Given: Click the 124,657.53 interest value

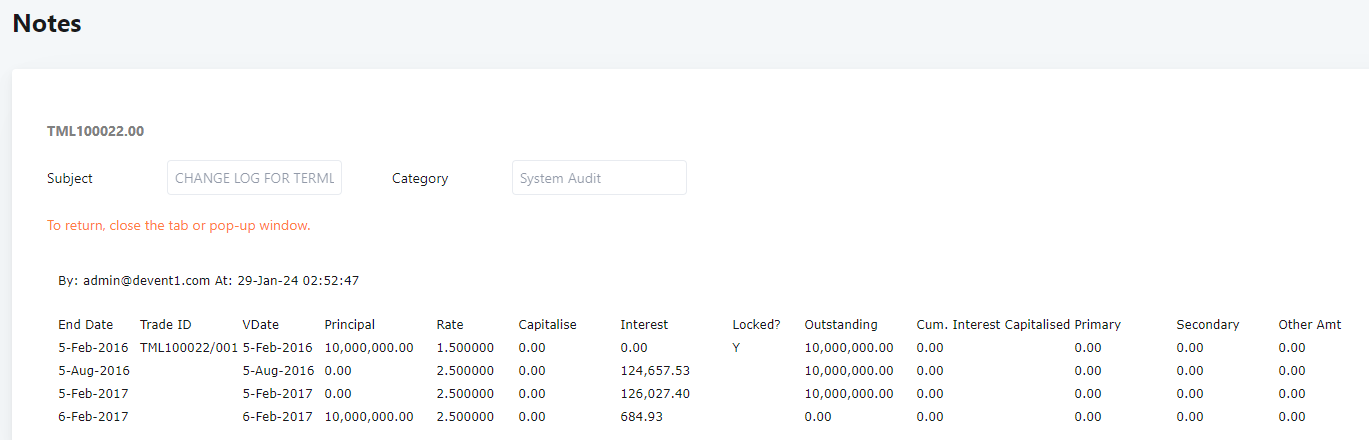Looking at the screenshot, I should (655, 371).
